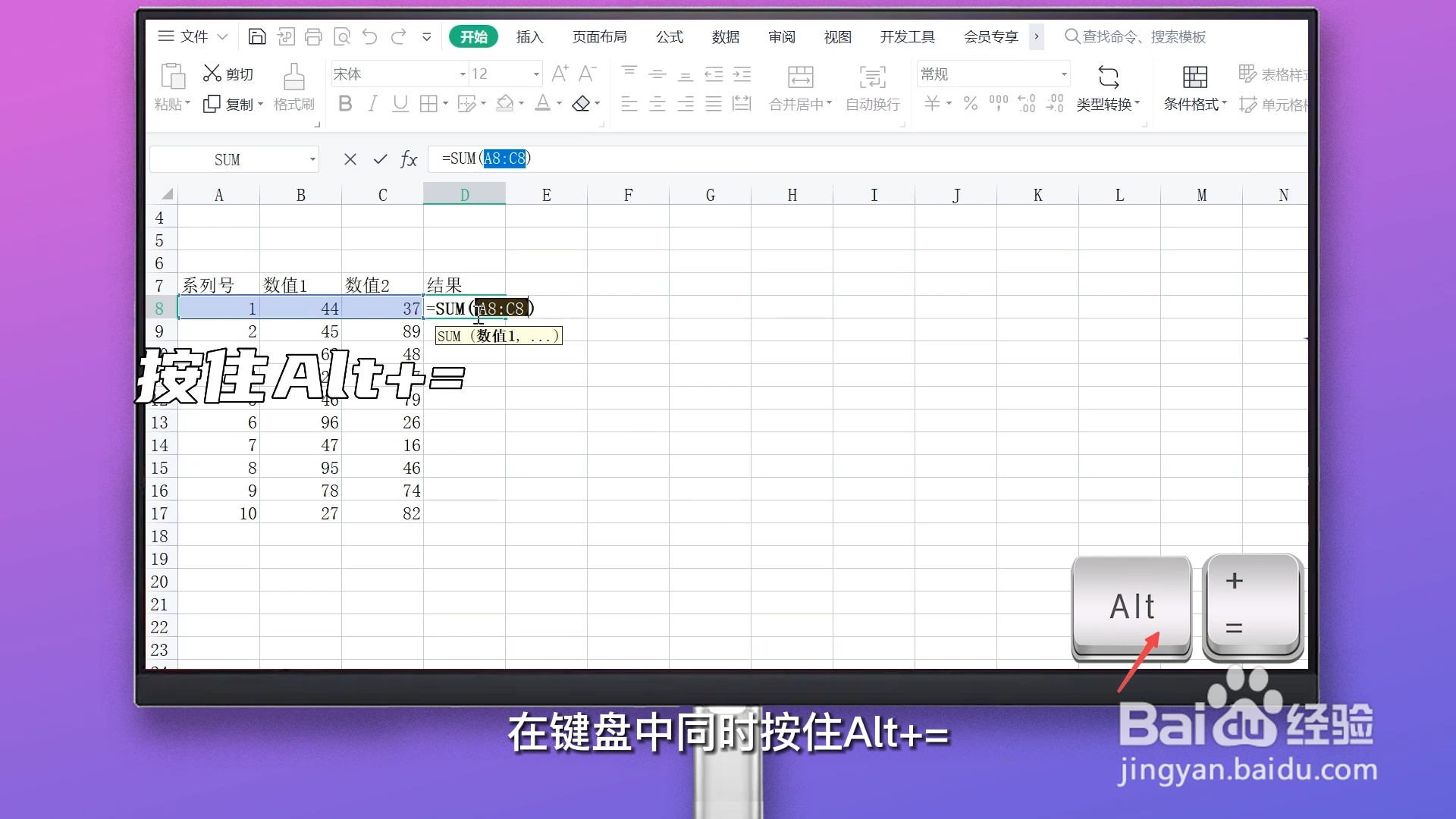
Task: Click the undo icon
Action: pyautogui.click(x=369, y=36)
